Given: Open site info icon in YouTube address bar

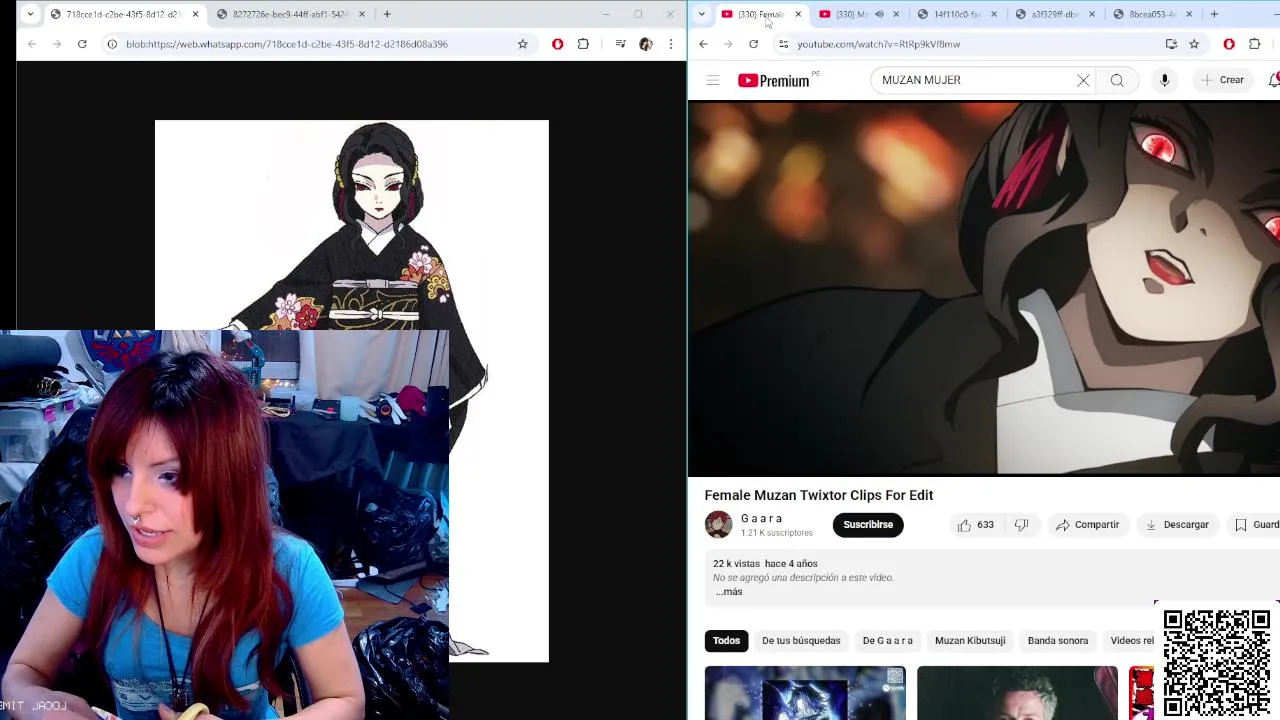Looking at the screenshot, I should tap(783, 44).
